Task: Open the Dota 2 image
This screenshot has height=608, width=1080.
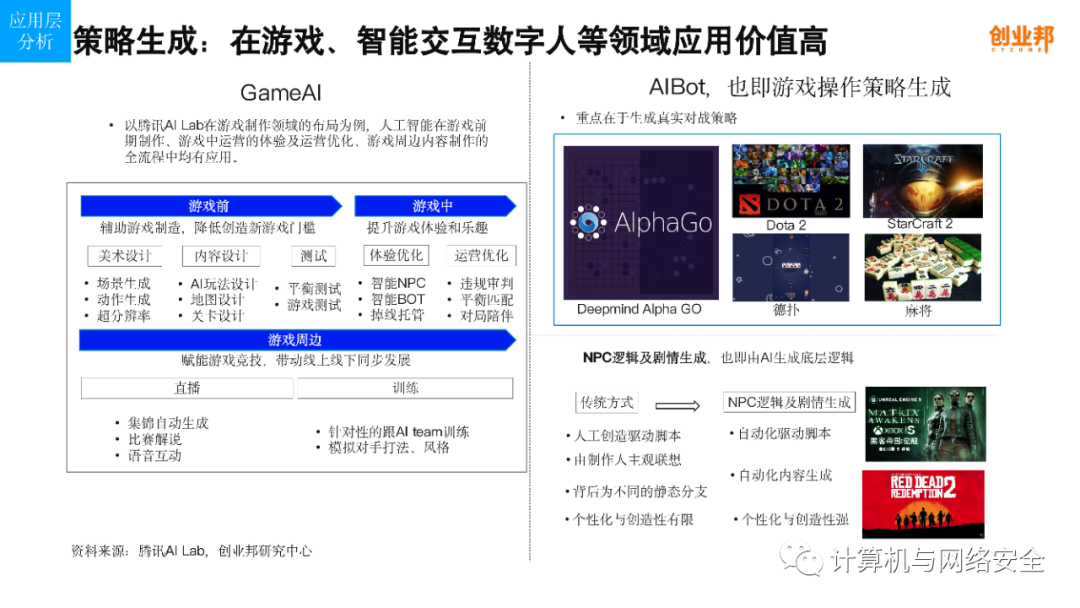Action: pyautogui.click(x=791, y=181)
